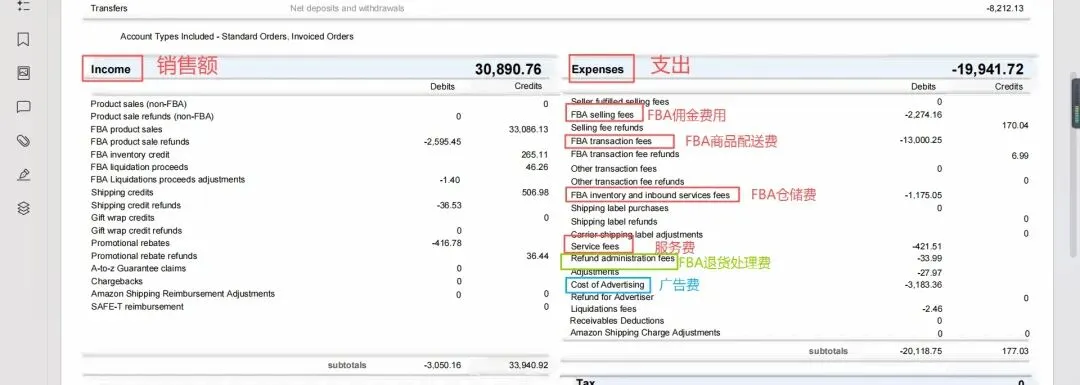Open the bookmarks panel icon

coord(23,39)
